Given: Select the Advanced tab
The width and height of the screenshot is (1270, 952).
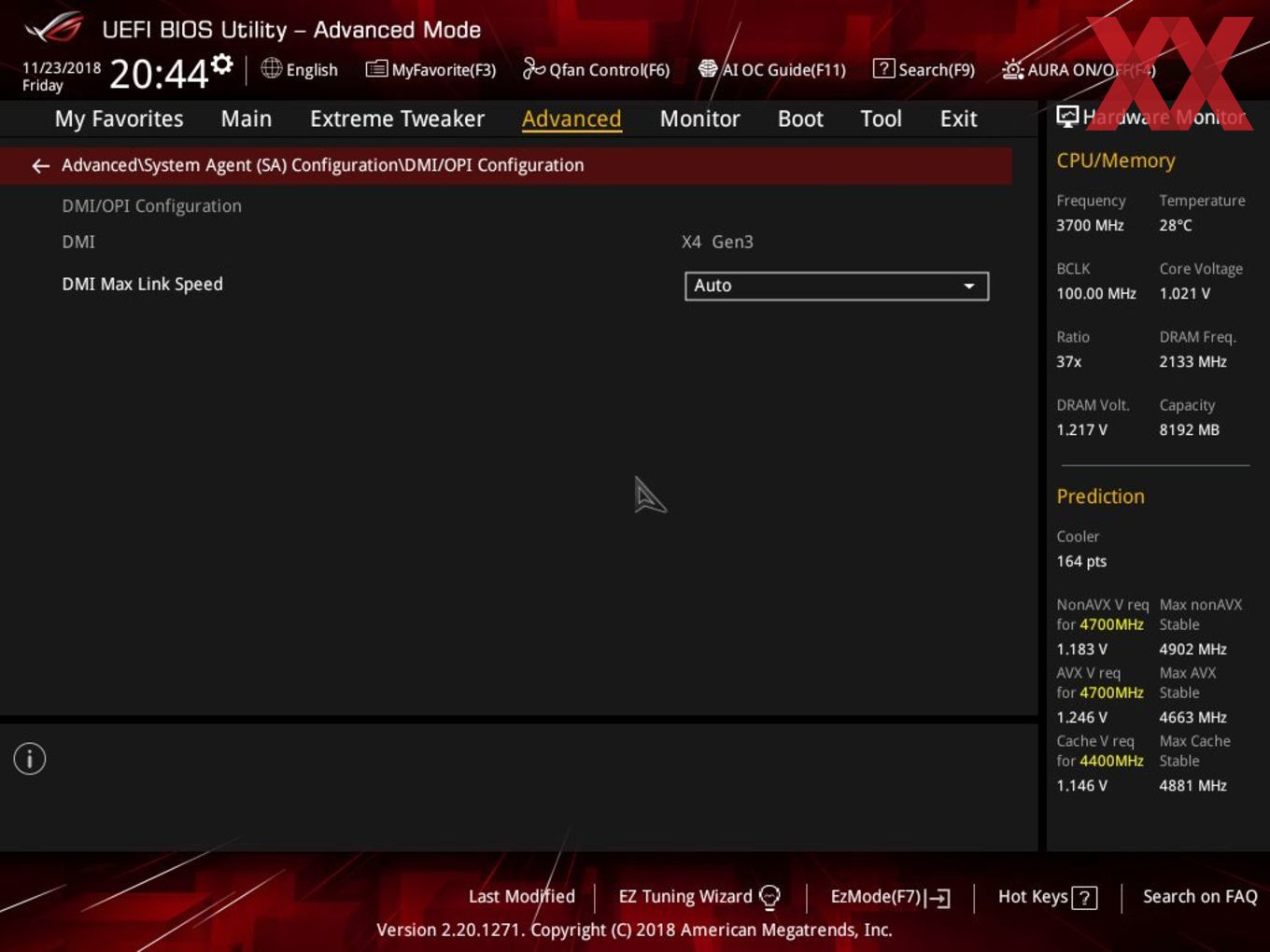Looking at the screenshot, I should (x=571, y=119).
